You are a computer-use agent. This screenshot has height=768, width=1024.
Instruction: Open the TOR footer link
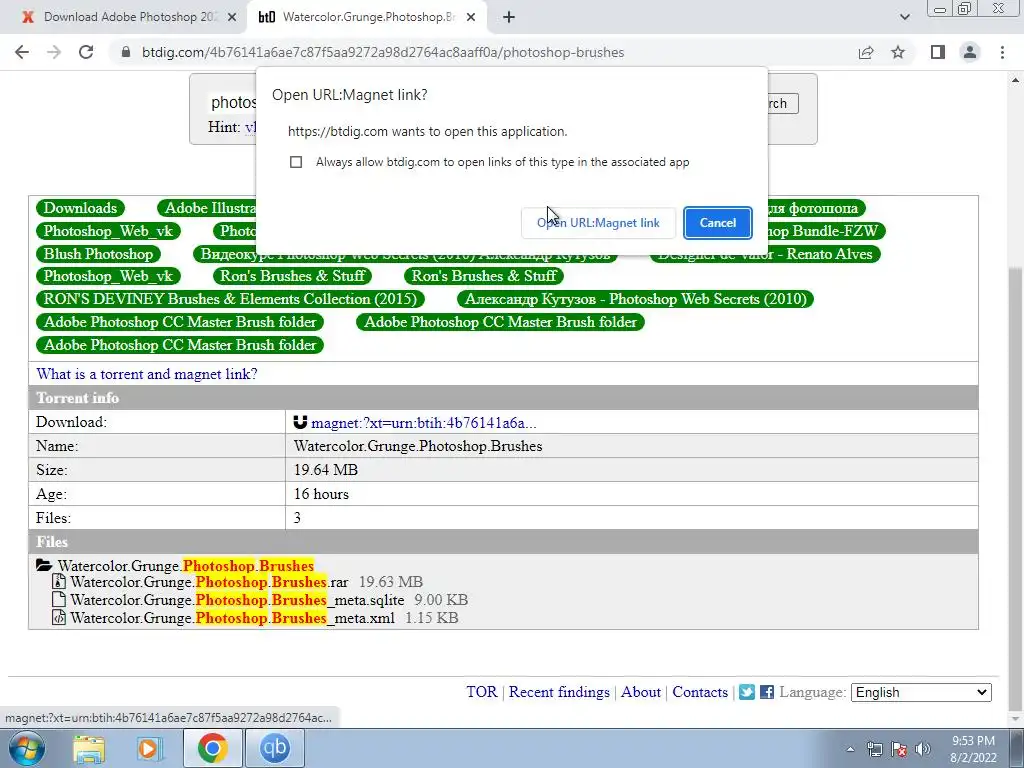pyautogui.click(x=482, y=692)
